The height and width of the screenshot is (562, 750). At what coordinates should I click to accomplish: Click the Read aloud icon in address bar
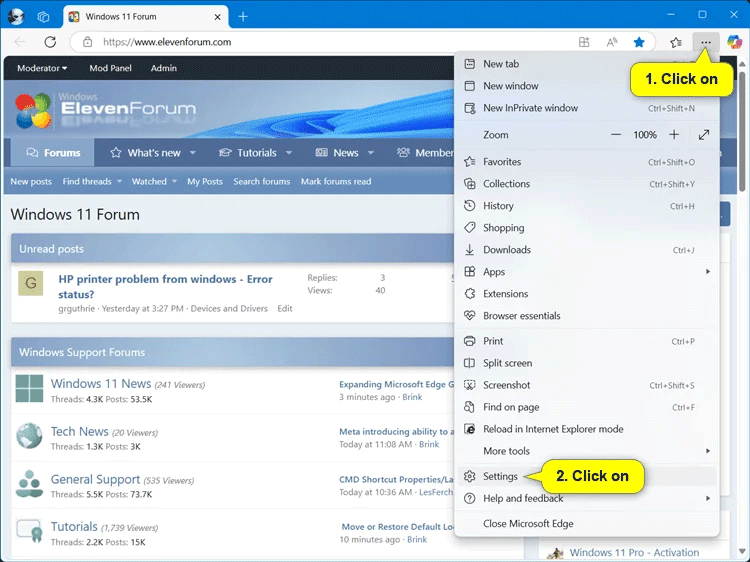612,42
